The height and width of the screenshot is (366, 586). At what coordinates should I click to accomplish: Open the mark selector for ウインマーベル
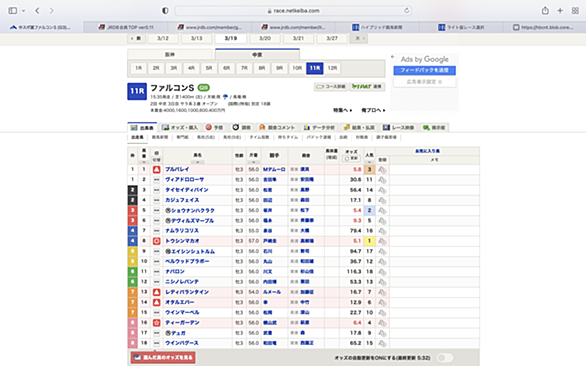(157, 313)
